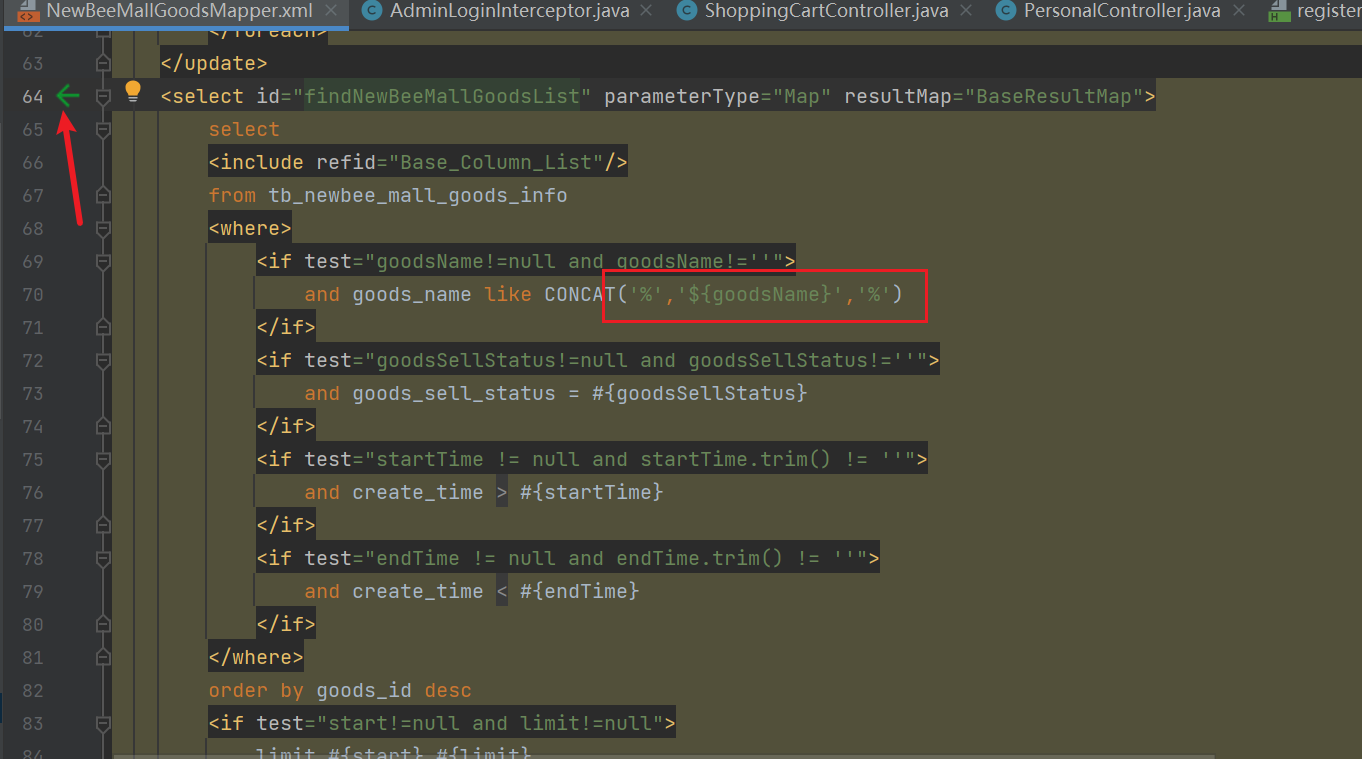
Task: Click the green navigation arrow on line 64
Action: tap(67, 96)
